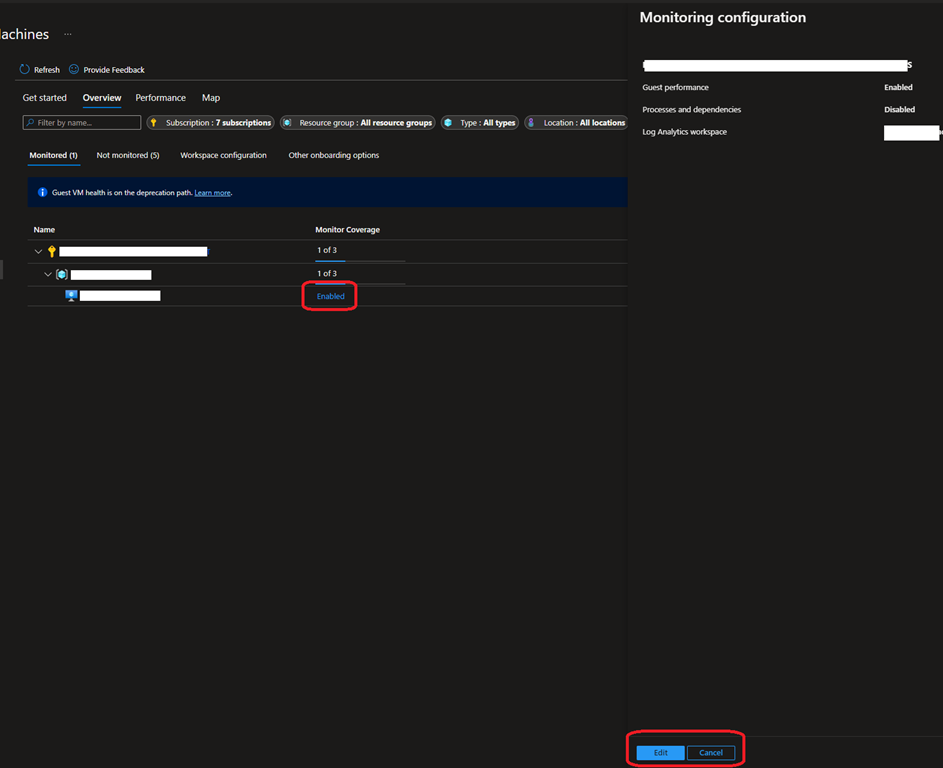Viewport: 943px width, 768px height.
Task: Click the resource group cube icon in the tree
Action: click(x=62, y=274)
